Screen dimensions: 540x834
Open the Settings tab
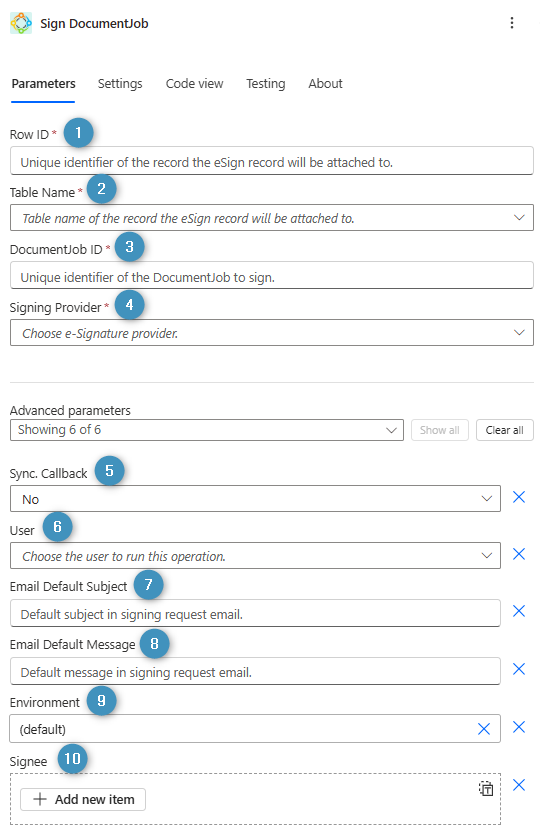click(120, 84)
